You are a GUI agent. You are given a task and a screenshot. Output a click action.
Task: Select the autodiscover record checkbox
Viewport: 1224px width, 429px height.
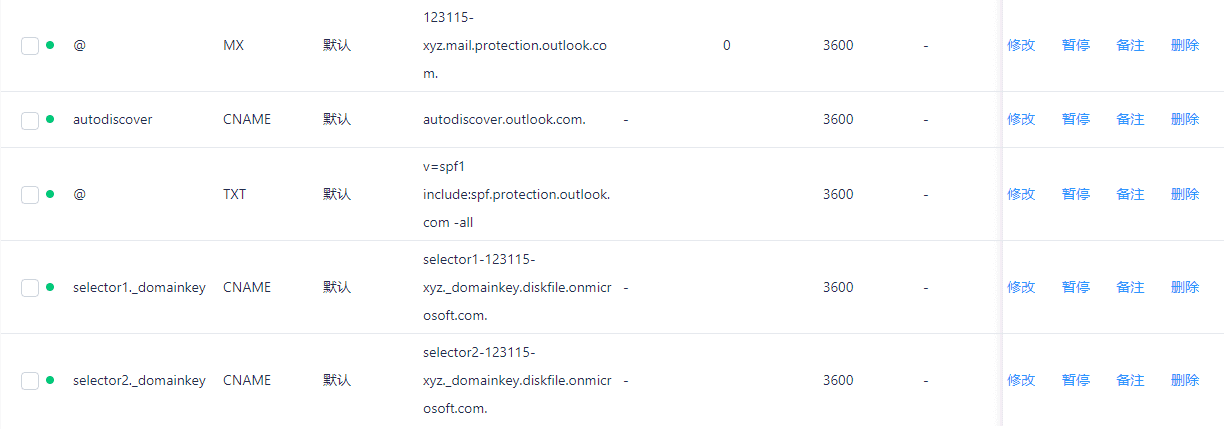click(x=30, y=120)
